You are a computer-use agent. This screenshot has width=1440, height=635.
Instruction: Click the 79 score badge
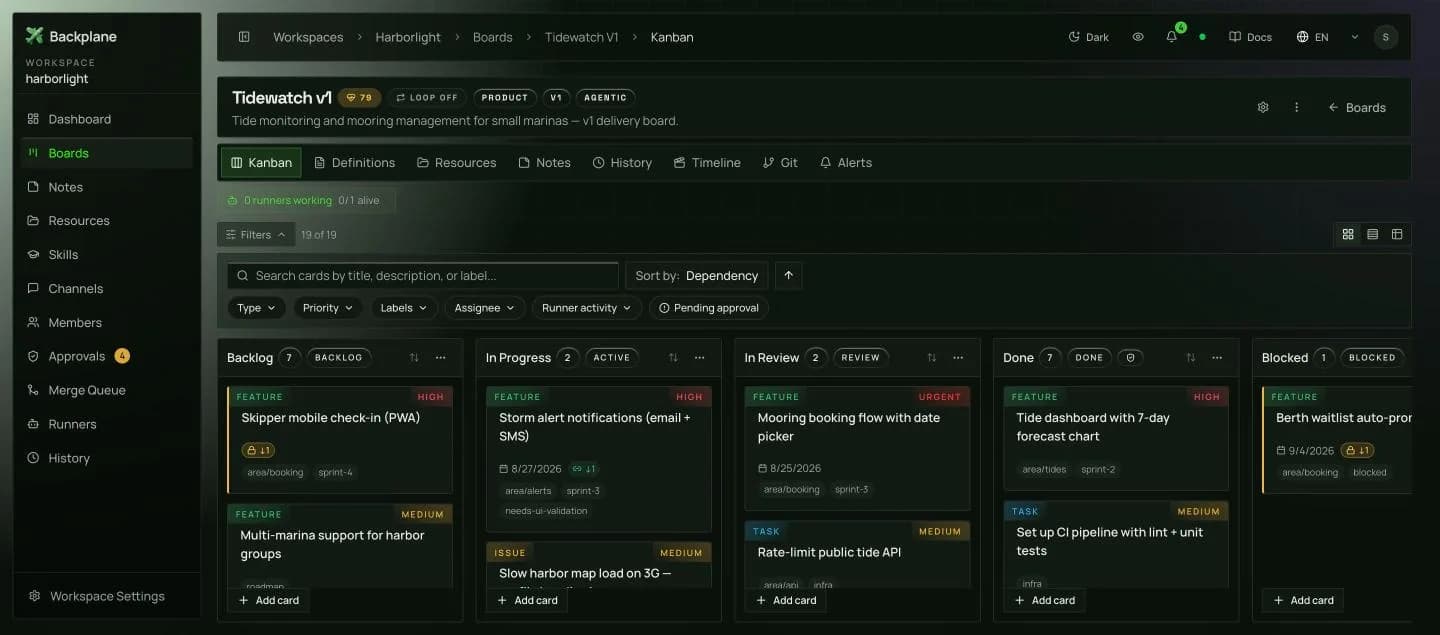359,98
